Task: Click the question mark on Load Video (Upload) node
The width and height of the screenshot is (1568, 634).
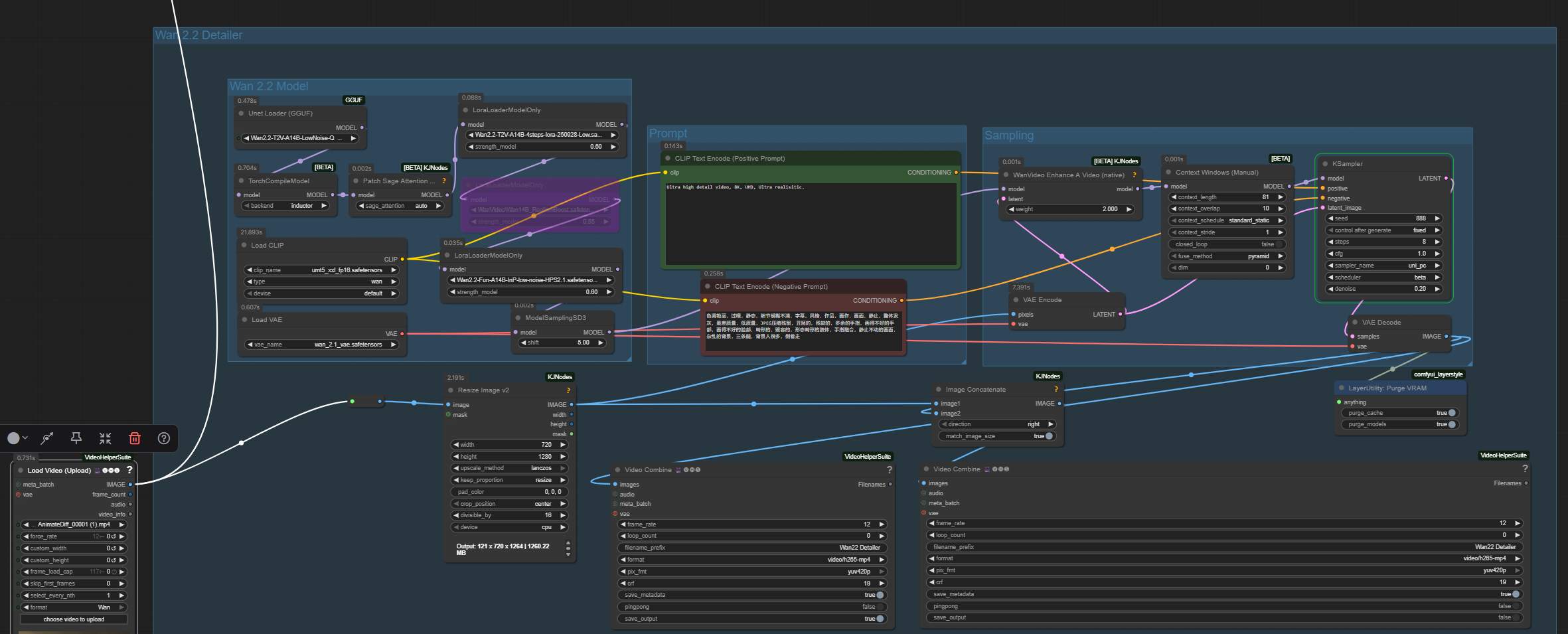Action: pos(129,470)
